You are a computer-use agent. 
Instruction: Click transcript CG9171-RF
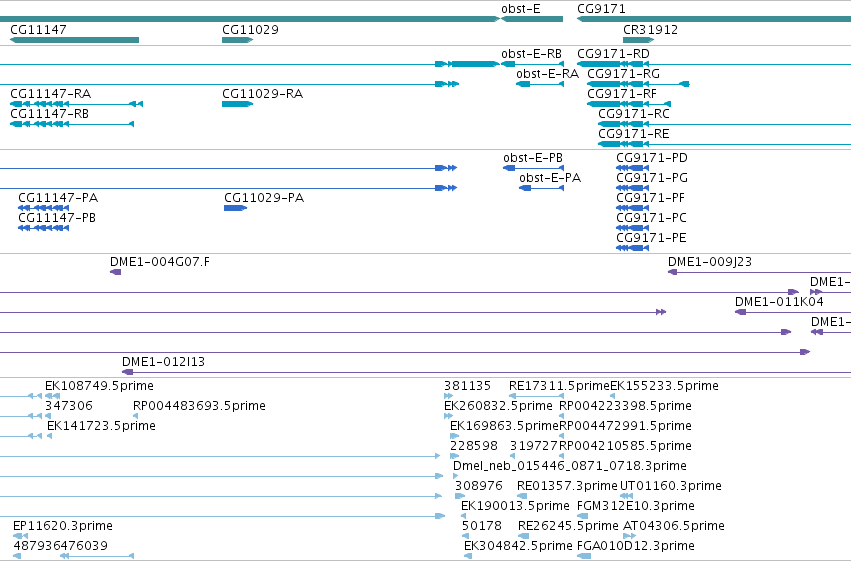[629, 104]
